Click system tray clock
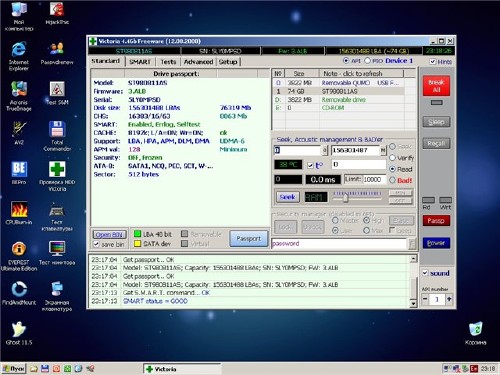 coord(488,369)
